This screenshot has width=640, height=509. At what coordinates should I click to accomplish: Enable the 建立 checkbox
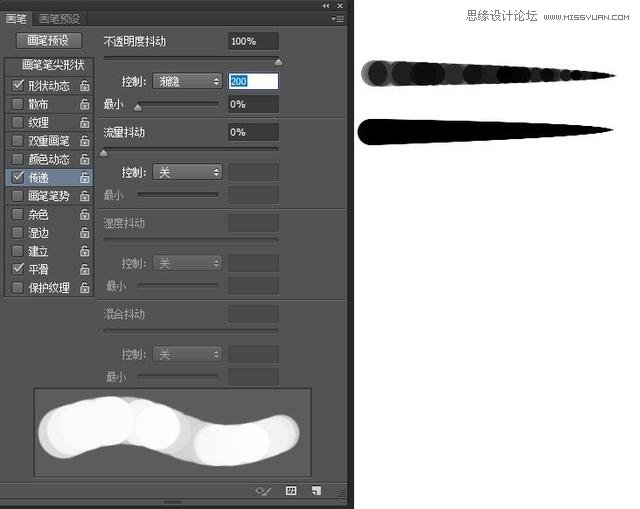click(x=18, y=251)
